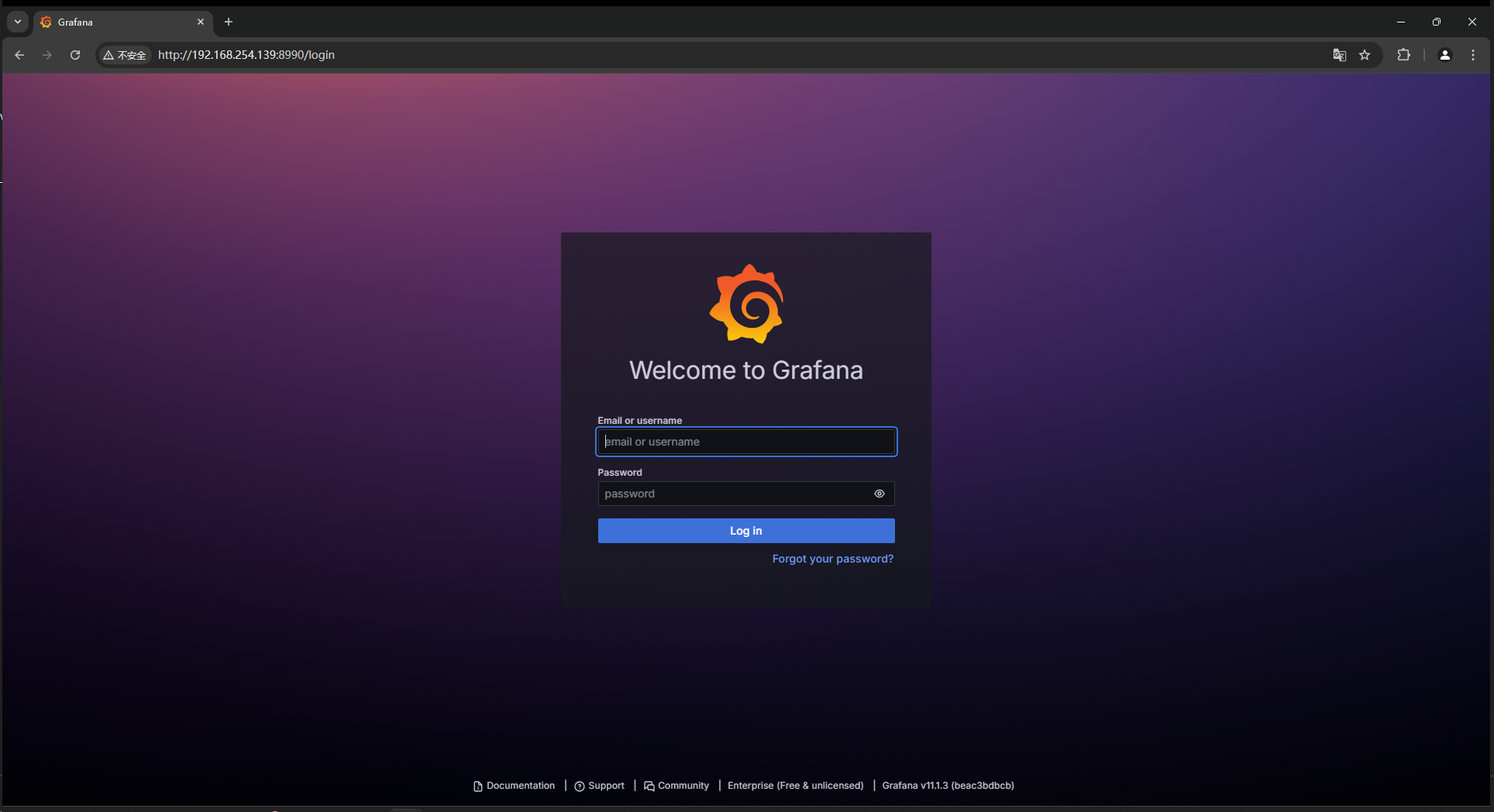This screenshot has height=812, width=1494.
Task: Click Grafana v11.1.3 version link
Action: click(x=948, y=786)
